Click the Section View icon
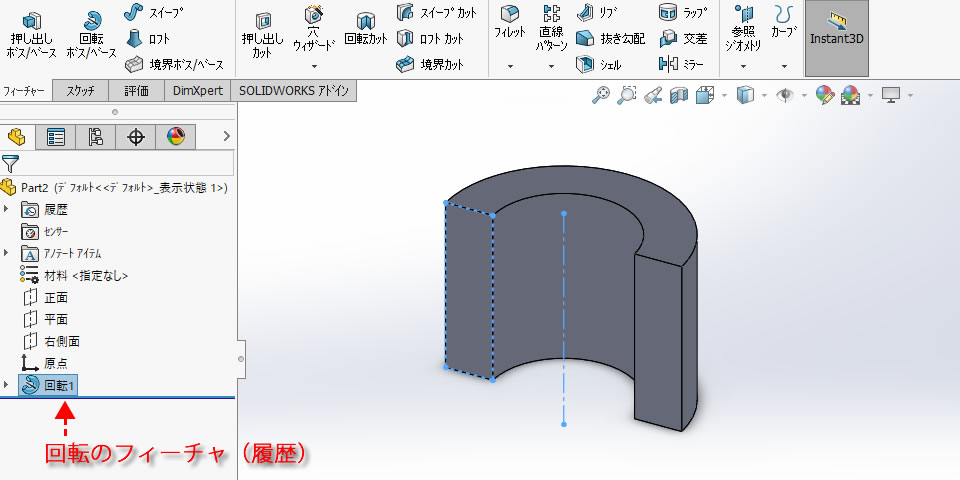960x480 pixels. click(x=679, y=95)
